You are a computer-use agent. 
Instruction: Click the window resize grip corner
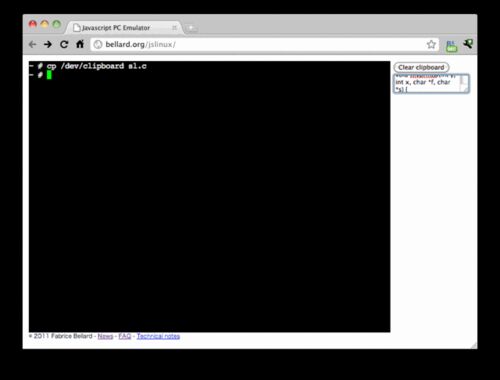click(x=474, y=346)
